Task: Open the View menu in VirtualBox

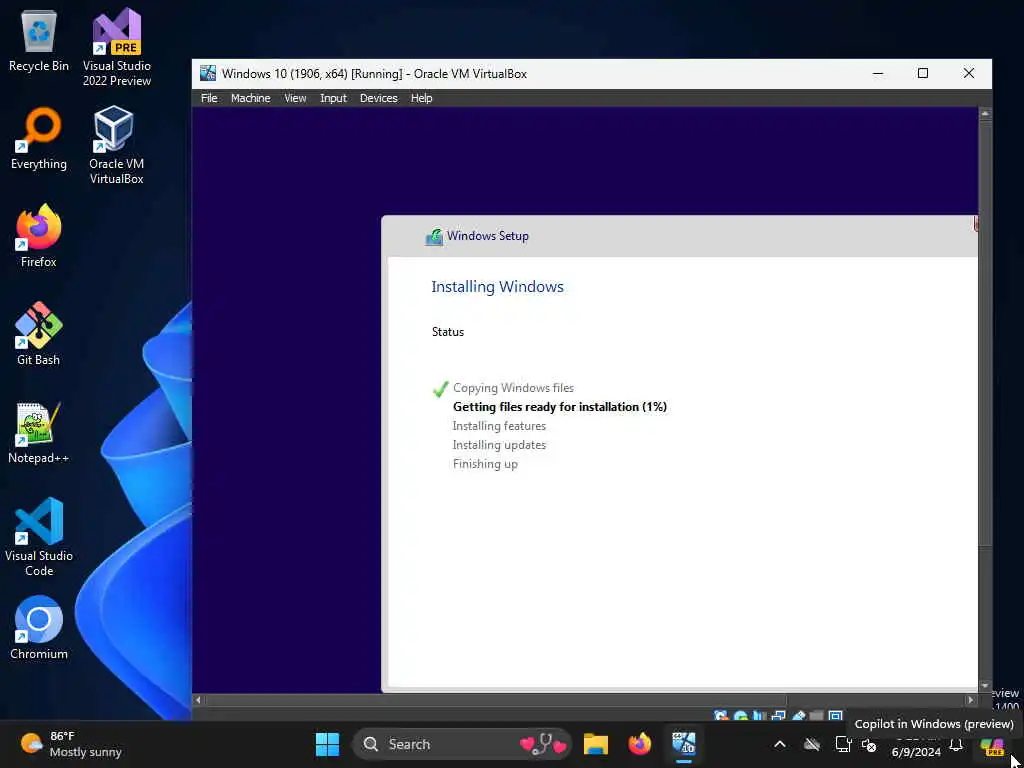Action: point(295,98)
